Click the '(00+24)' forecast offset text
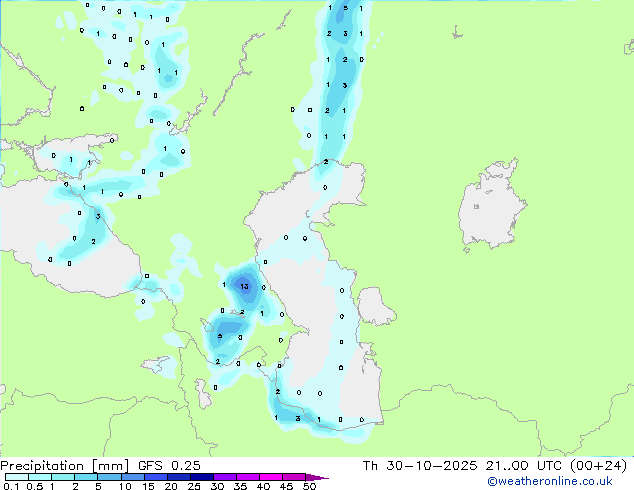This screenshot has width=634, height=490. [598, 466]
